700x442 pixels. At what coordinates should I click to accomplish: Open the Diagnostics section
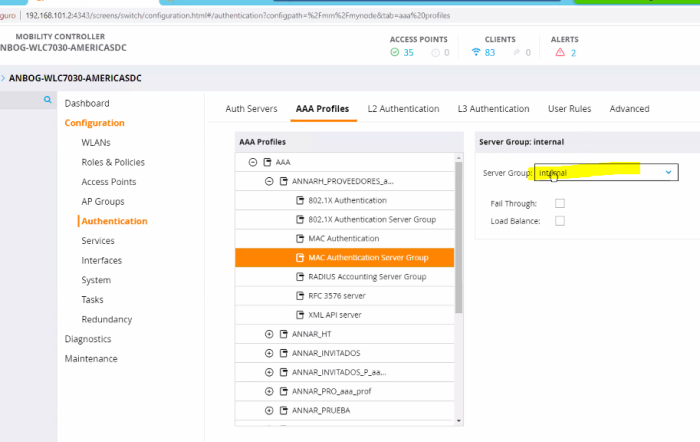coord(88,339)
